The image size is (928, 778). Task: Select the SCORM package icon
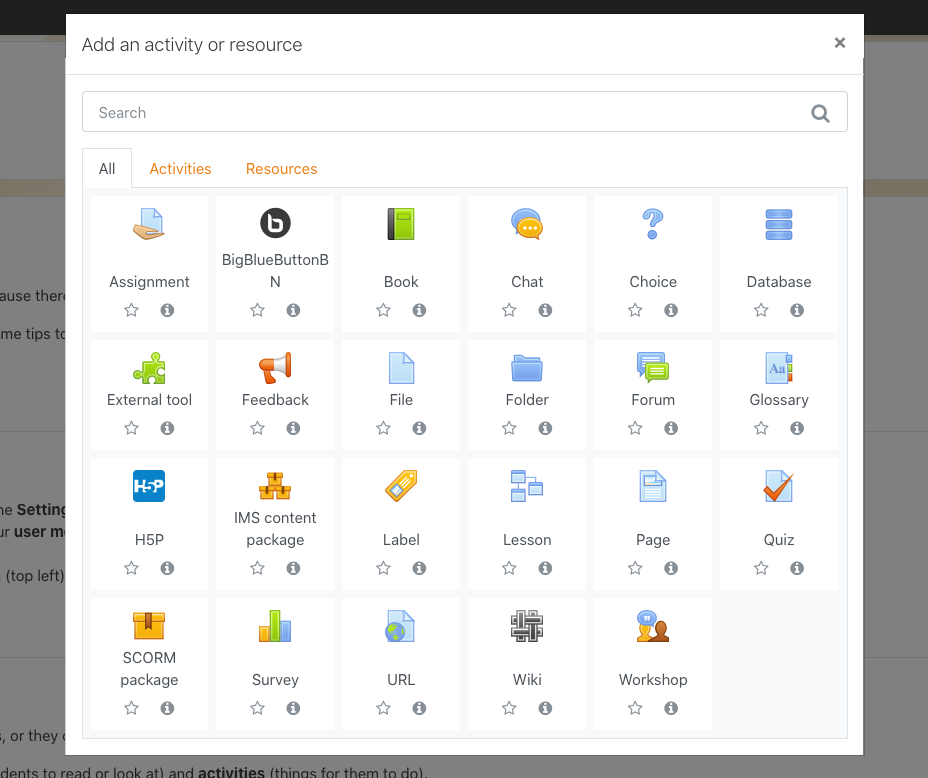149,625
